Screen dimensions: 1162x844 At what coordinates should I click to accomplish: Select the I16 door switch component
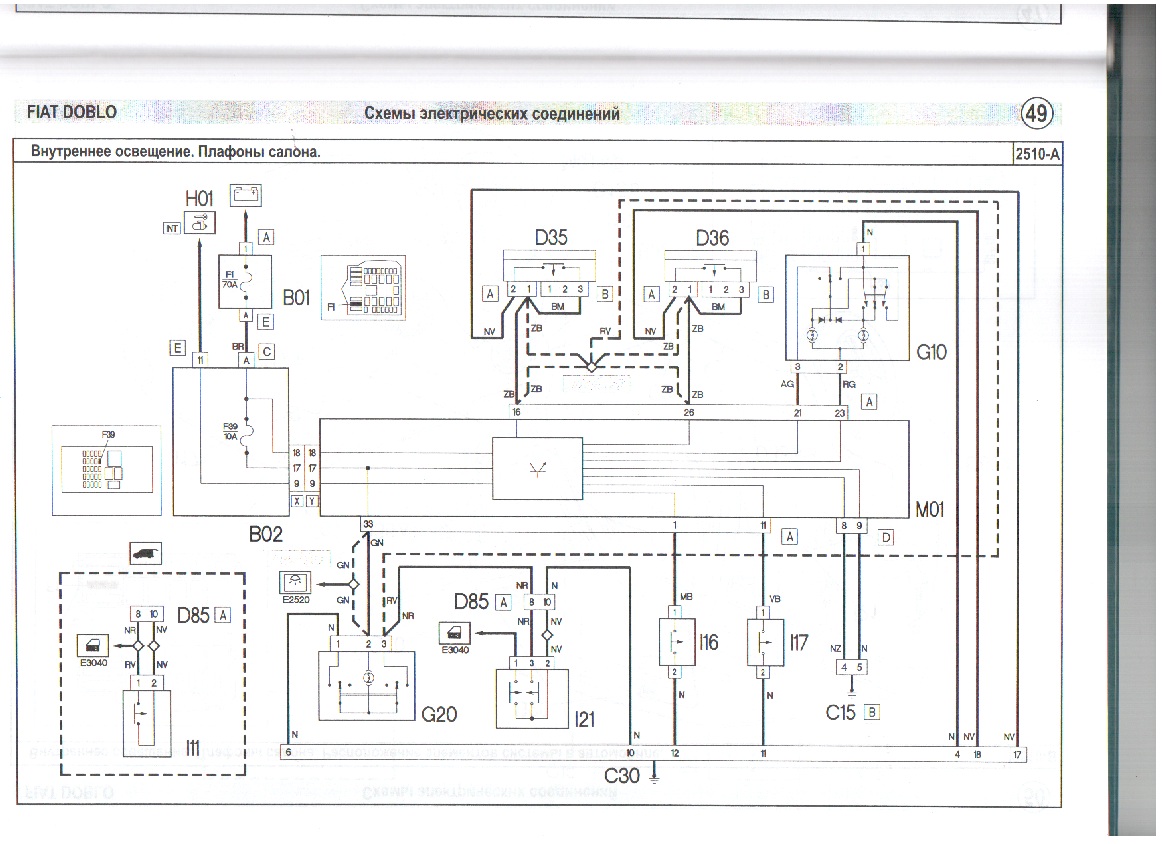pyautogui.click(x=676, y=642)
